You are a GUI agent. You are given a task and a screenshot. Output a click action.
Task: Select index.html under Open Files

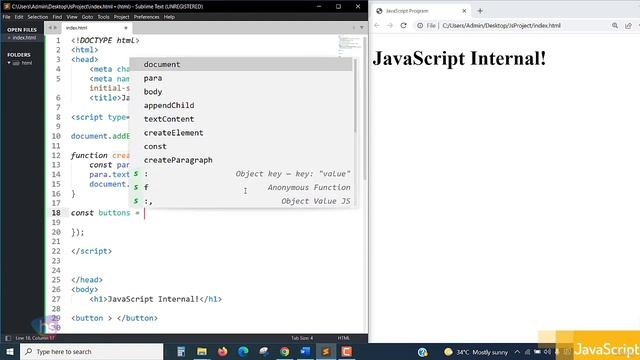(24, 38)
